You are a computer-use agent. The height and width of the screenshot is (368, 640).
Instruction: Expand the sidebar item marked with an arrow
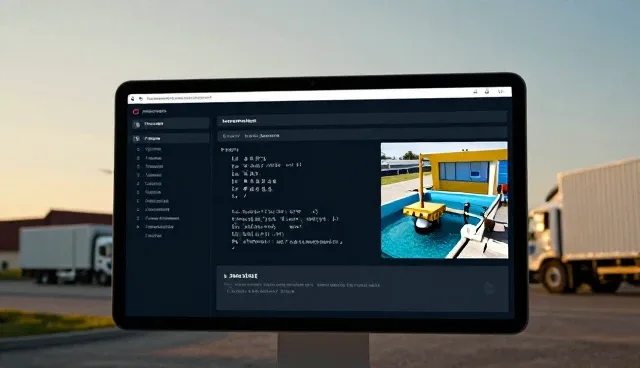click(x=155, y=227)
